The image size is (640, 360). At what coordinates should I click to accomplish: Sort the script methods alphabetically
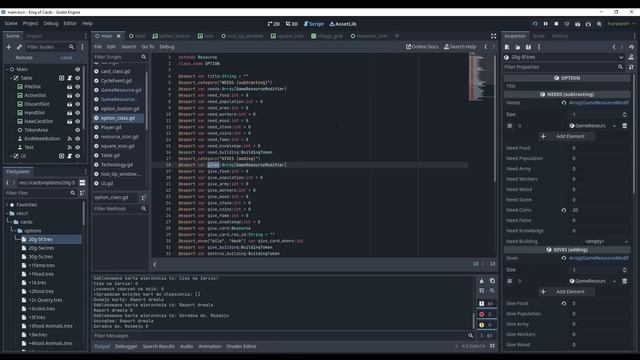coord(144,198)
